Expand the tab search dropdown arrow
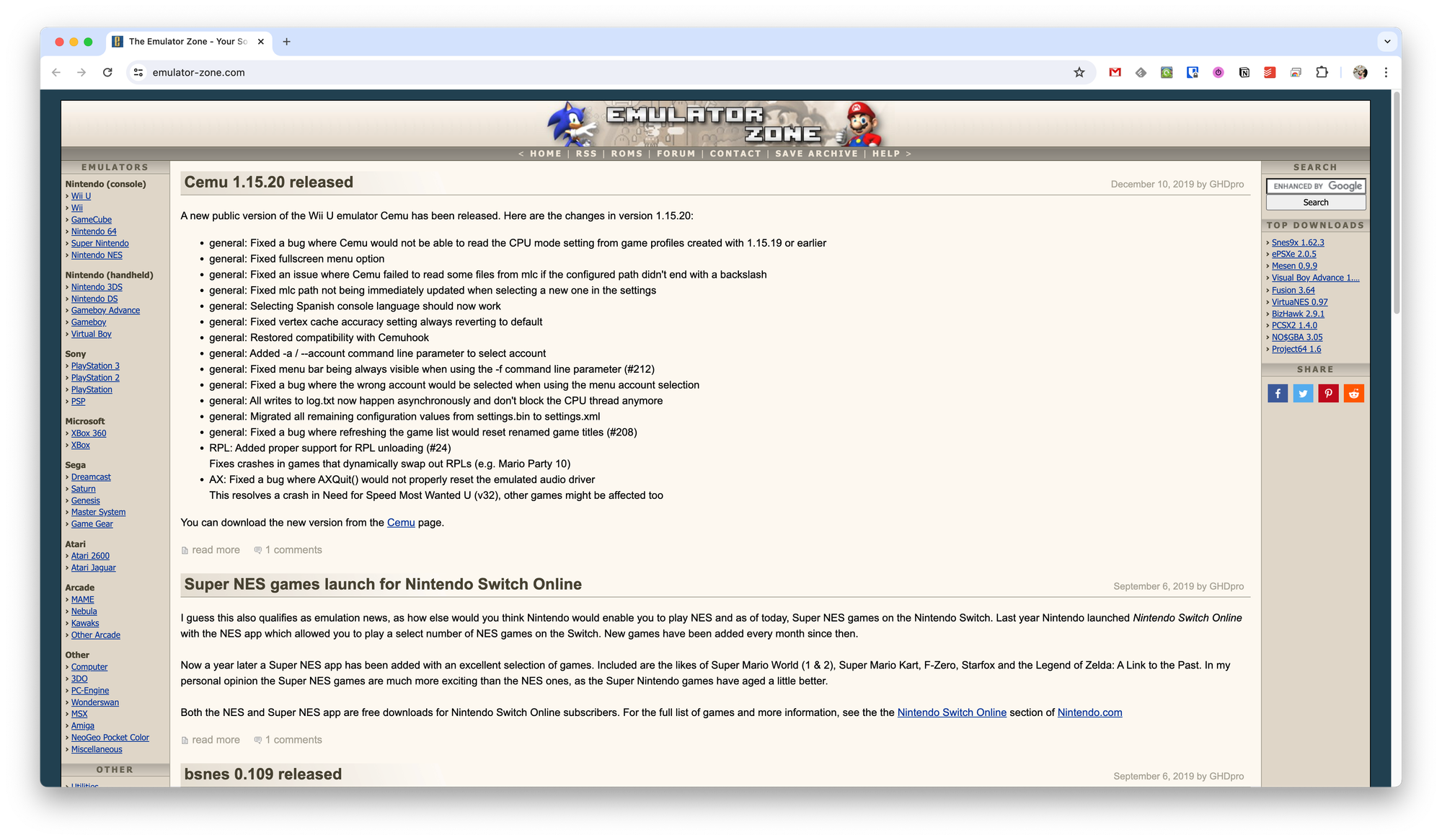1442x840 pixels. click(x=1387, y=41)
